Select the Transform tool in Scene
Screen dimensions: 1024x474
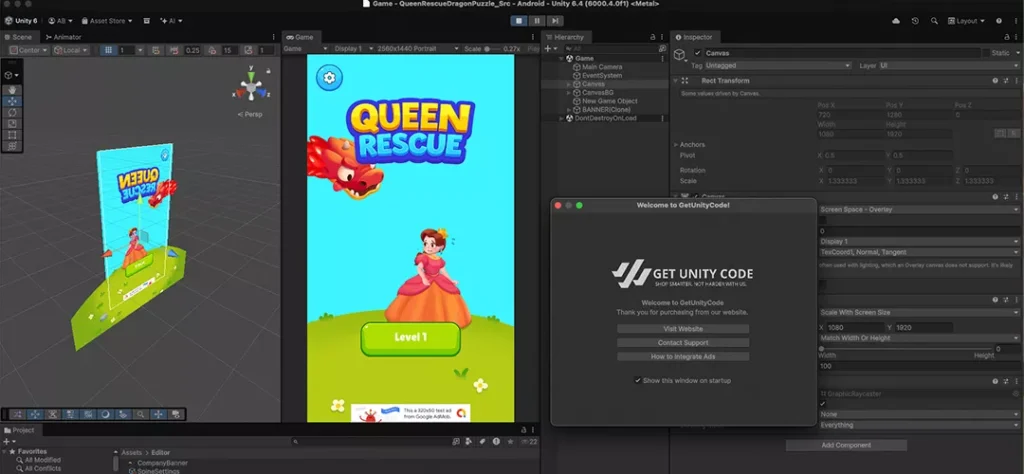coord(12,146)
